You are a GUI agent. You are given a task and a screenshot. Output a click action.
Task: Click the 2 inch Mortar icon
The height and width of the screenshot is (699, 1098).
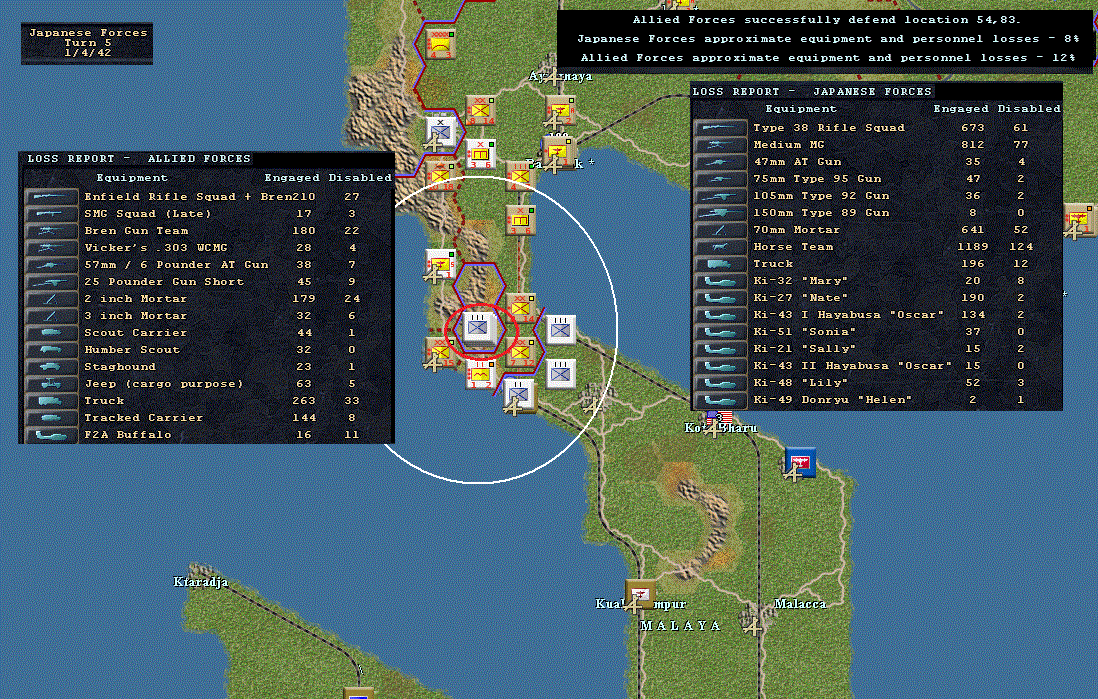click(51, 299)
